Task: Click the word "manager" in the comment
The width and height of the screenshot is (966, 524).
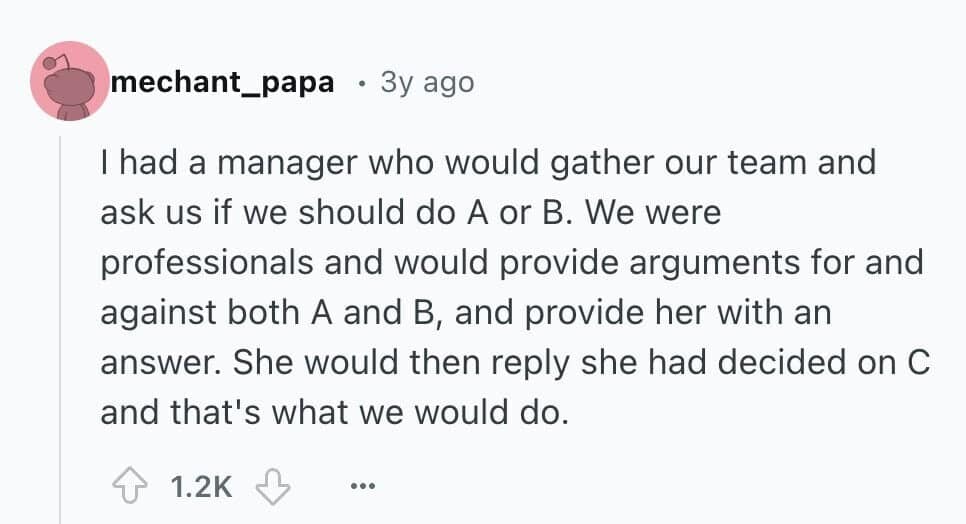Action: (270, 163)
